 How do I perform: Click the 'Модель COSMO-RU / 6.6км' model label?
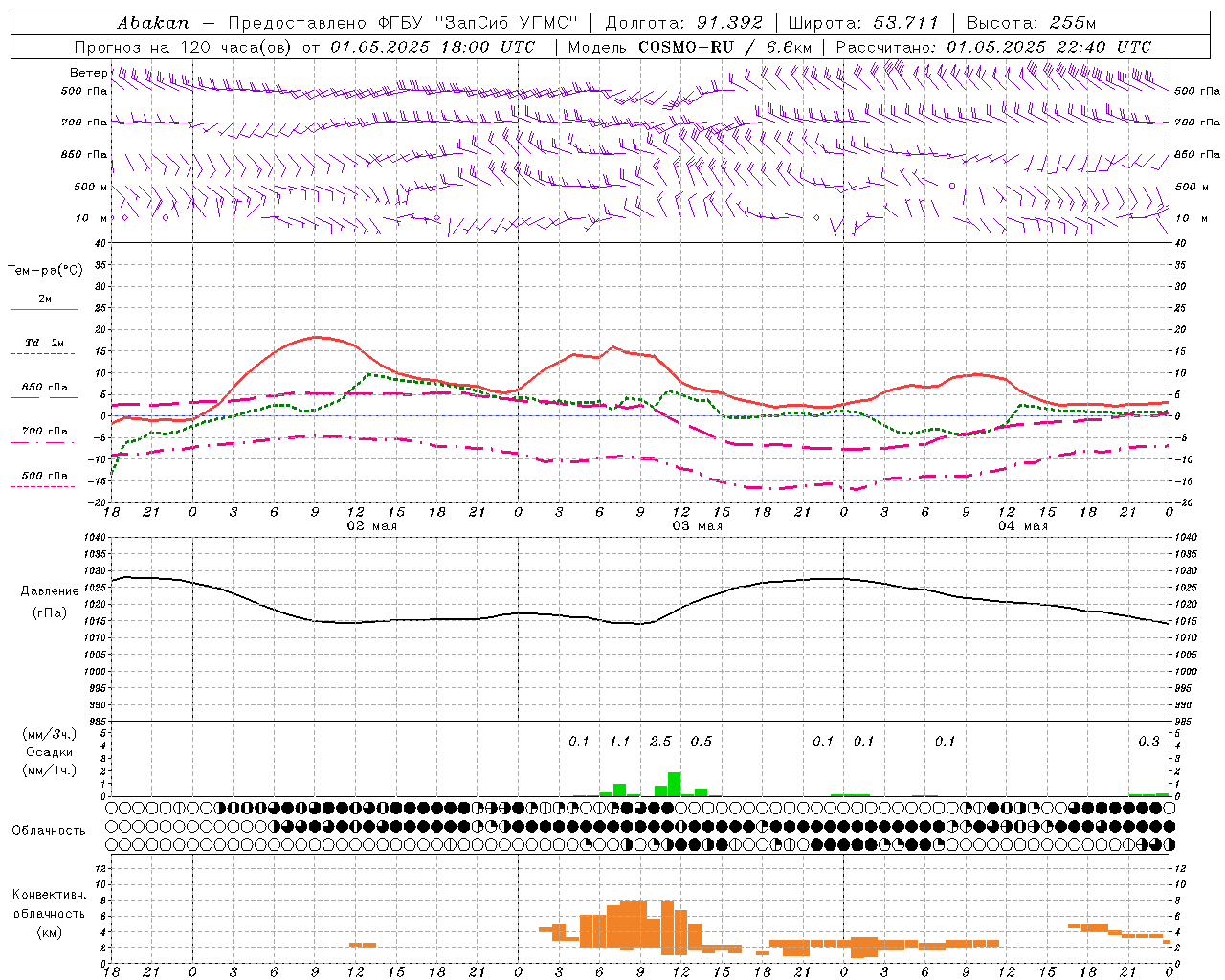(690, 47)
